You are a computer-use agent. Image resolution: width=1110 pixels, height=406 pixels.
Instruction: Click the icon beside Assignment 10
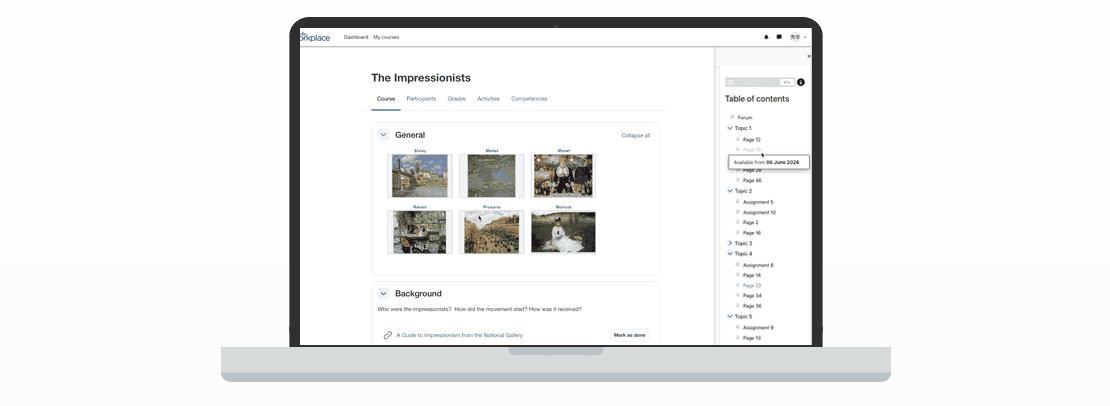(x=738, y=212)
